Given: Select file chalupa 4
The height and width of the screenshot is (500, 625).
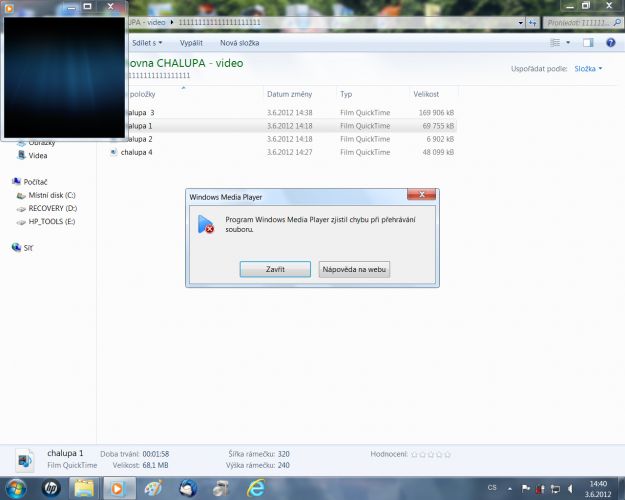Looking at the screenshot, I should (136, 152).
